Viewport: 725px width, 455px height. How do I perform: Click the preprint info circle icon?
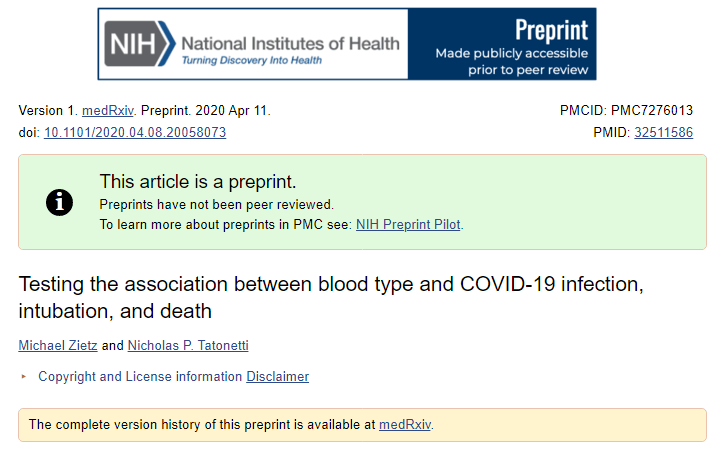coord(60,202)
